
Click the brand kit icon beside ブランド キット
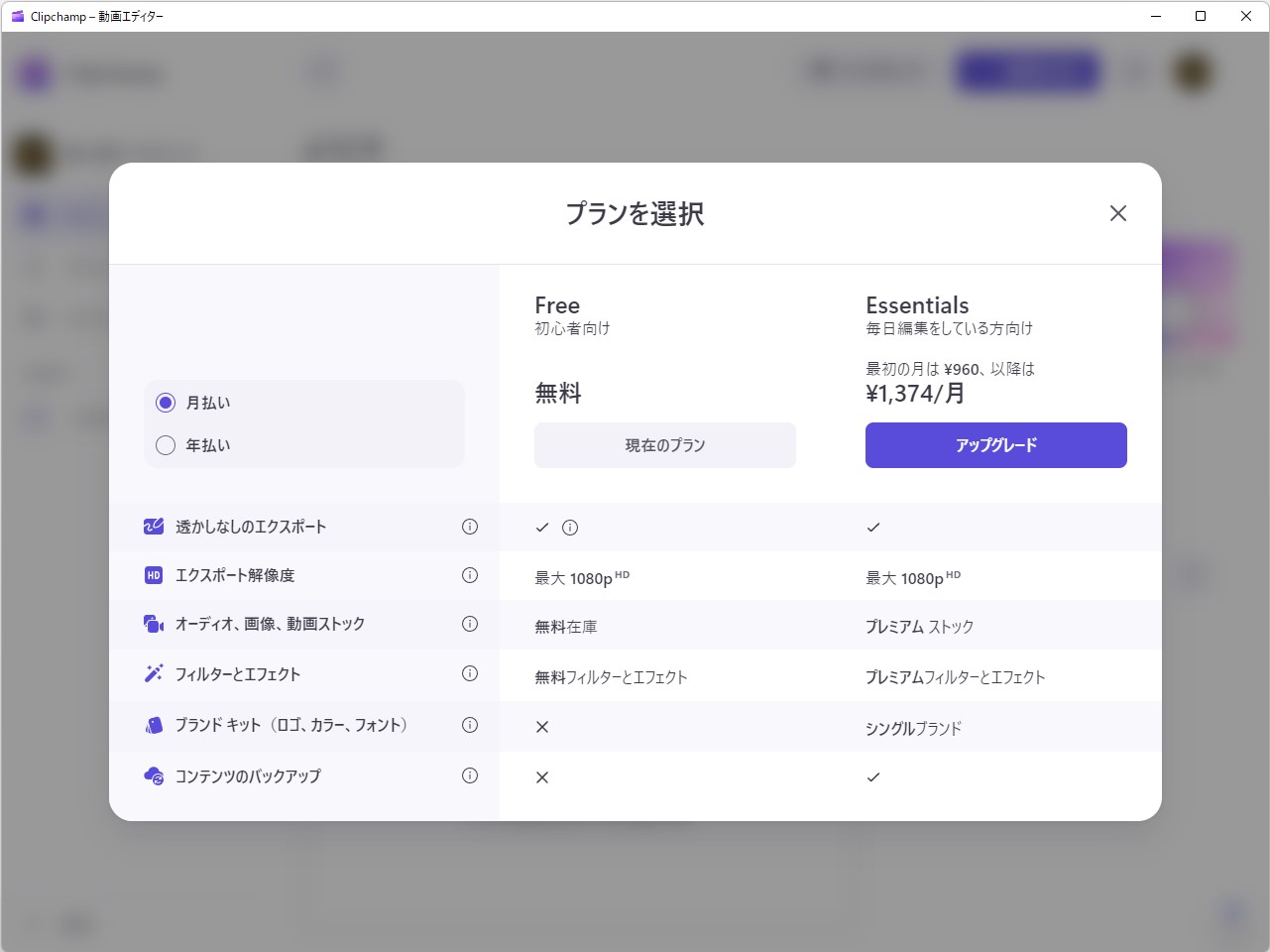[x=153, y=725]
